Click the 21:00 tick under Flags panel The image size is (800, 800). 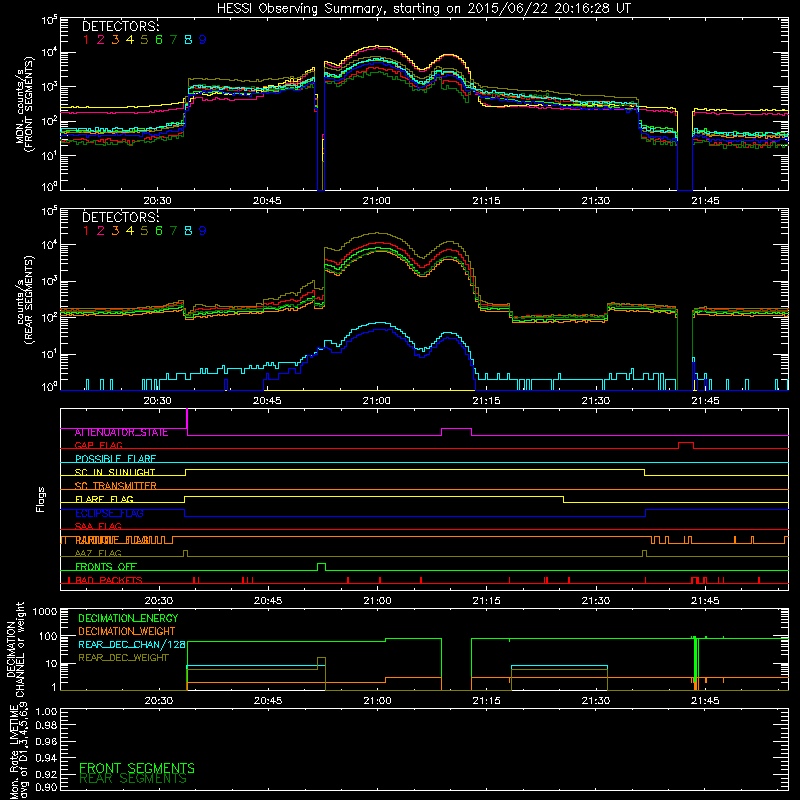378,601
